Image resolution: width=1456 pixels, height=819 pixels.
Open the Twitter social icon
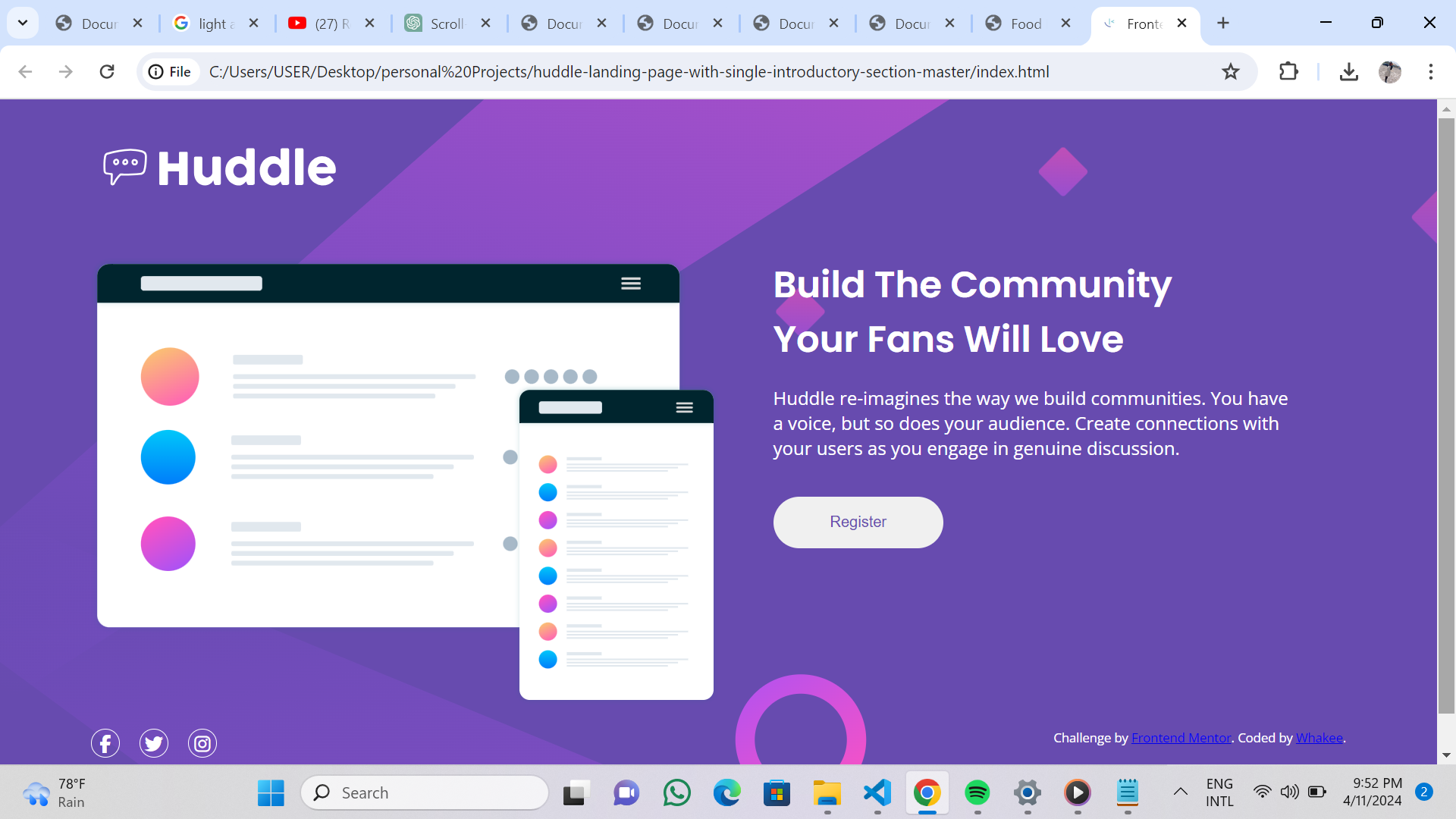[x=154, y=743]
